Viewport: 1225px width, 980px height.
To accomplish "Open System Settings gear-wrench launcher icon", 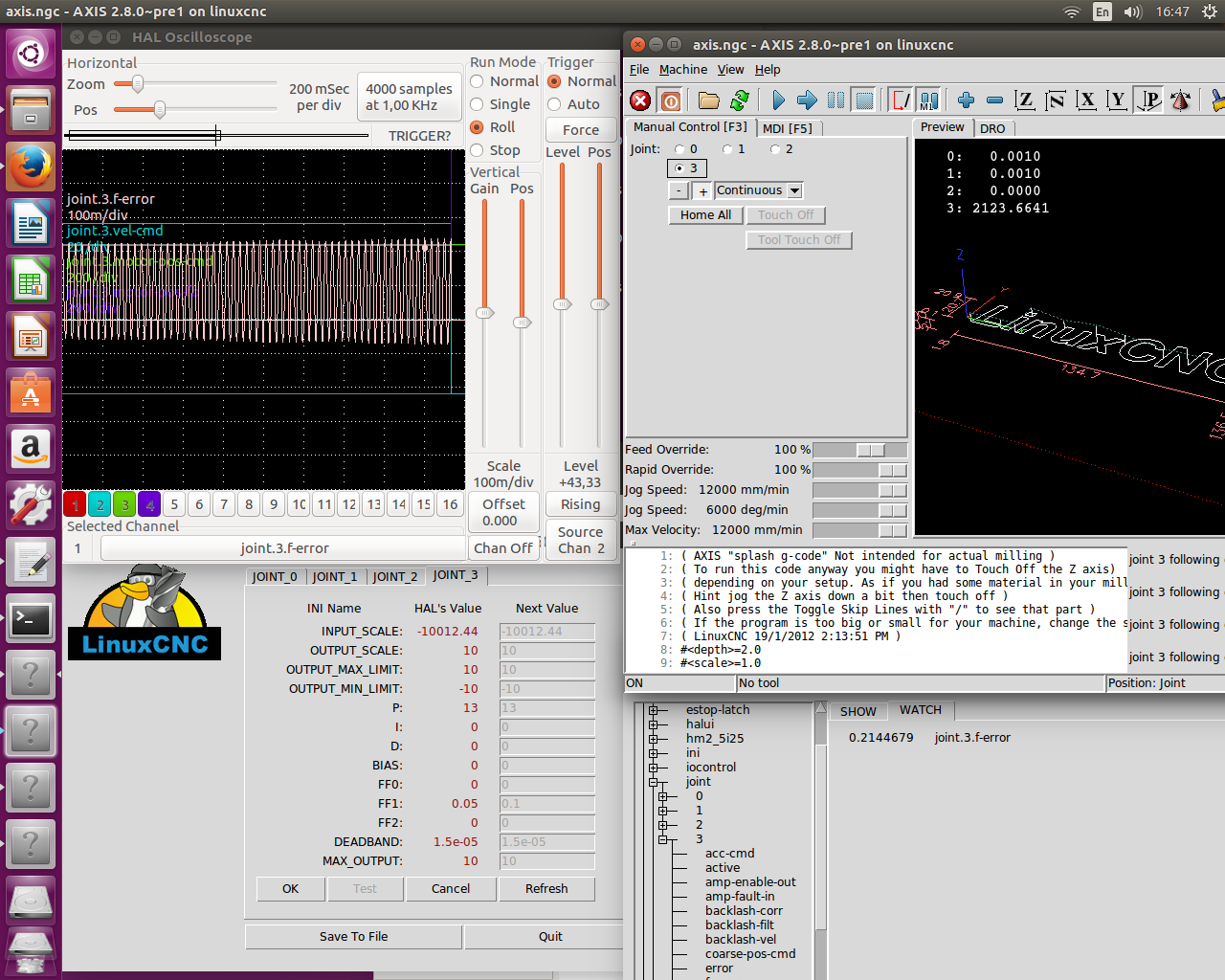I will tap(31, 505).
